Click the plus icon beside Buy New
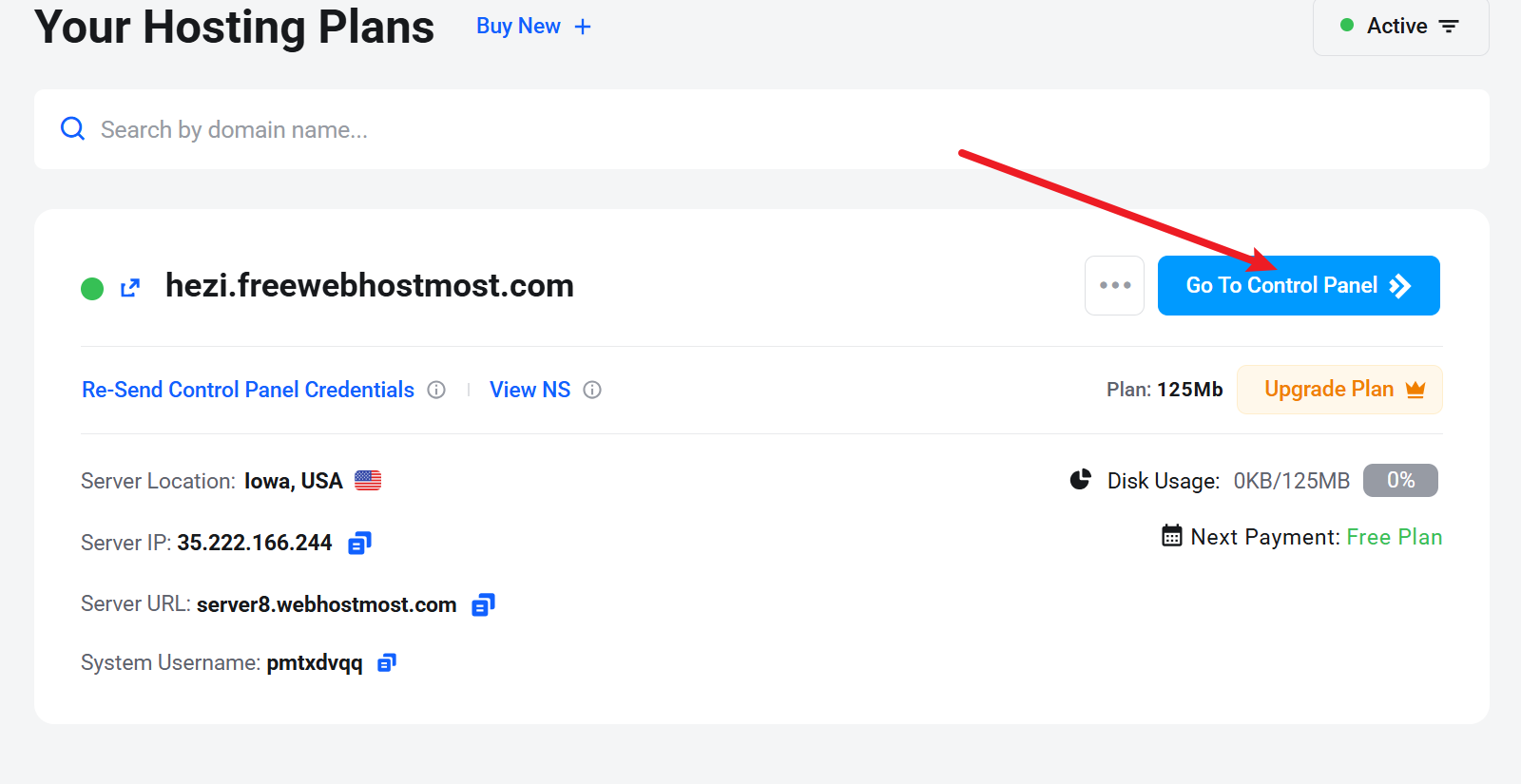The image size is (1521, 784). click(x=583, y=27)
